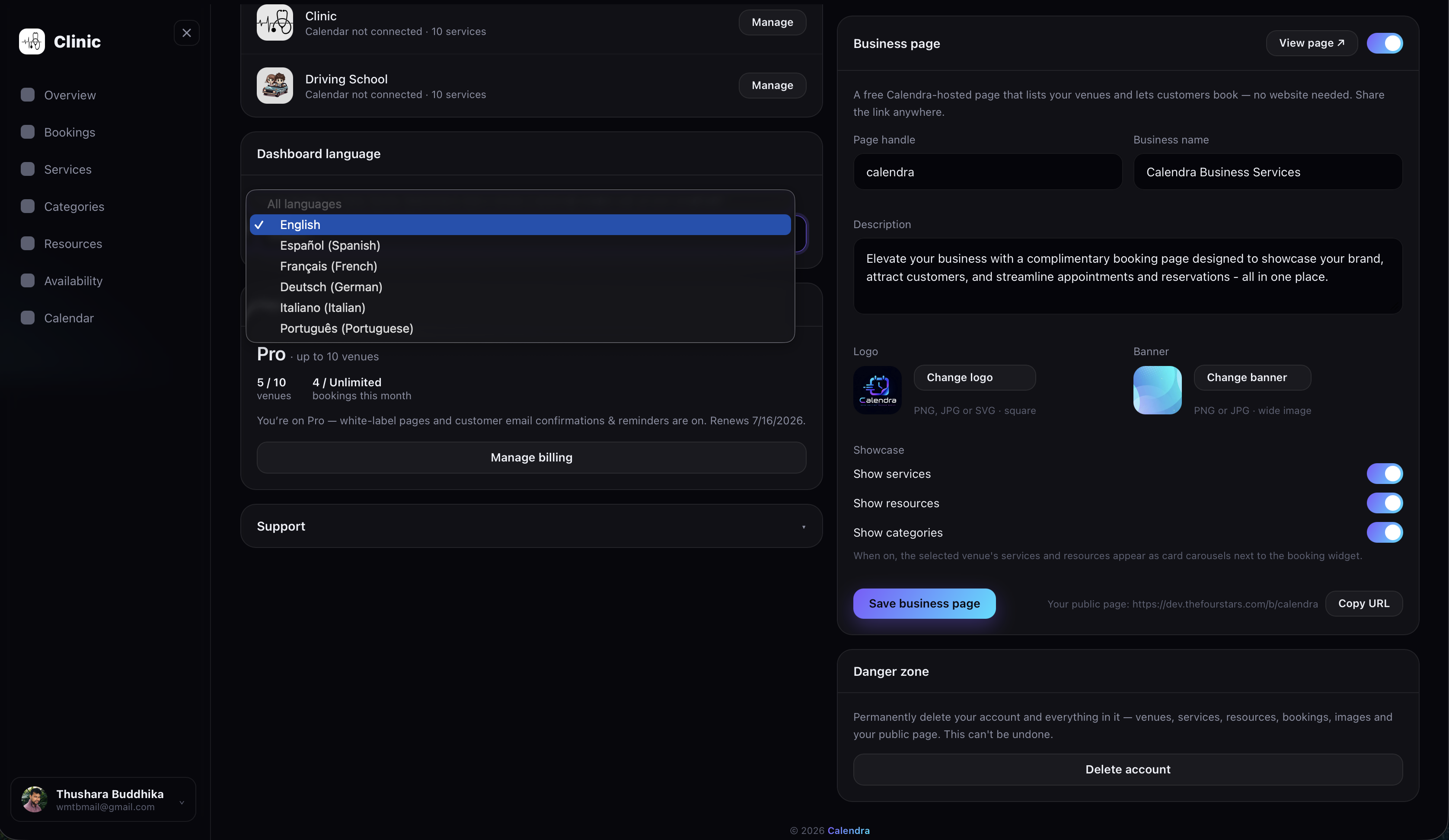Click the Support heading text

point(281,527)
